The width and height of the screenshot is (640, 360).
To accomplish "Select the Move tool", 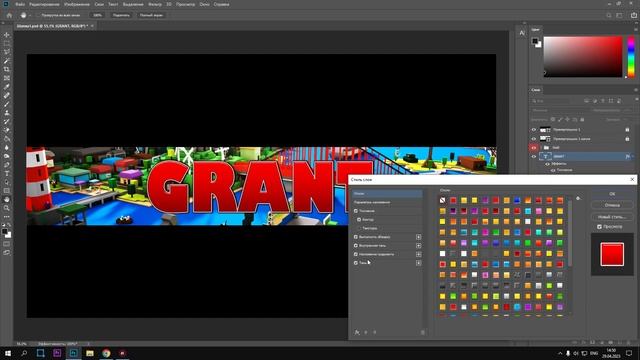I will click(x=7, y=35).
